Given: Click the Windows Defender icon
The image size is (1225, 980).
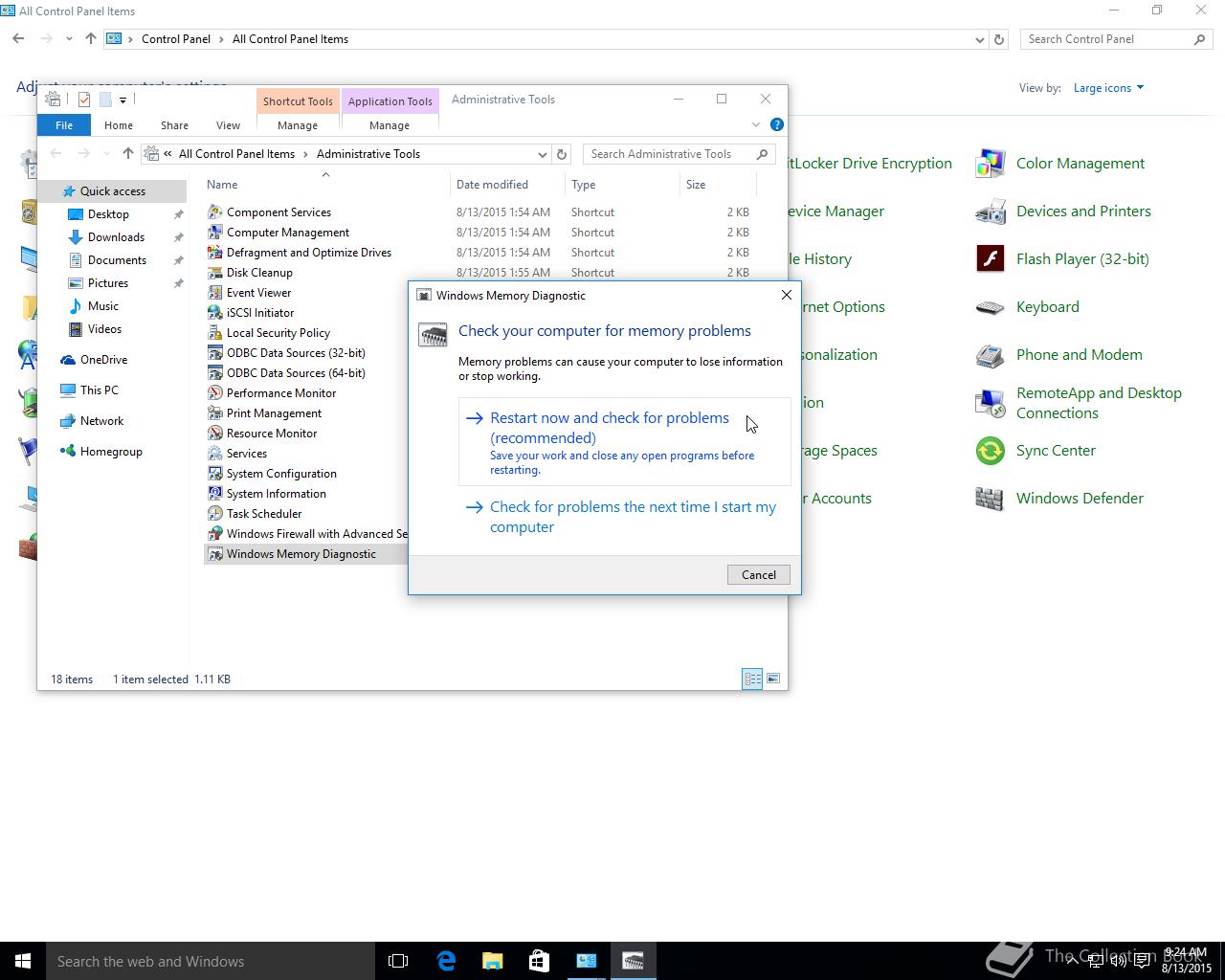Looking at the screenshot, I should [990, 499].
